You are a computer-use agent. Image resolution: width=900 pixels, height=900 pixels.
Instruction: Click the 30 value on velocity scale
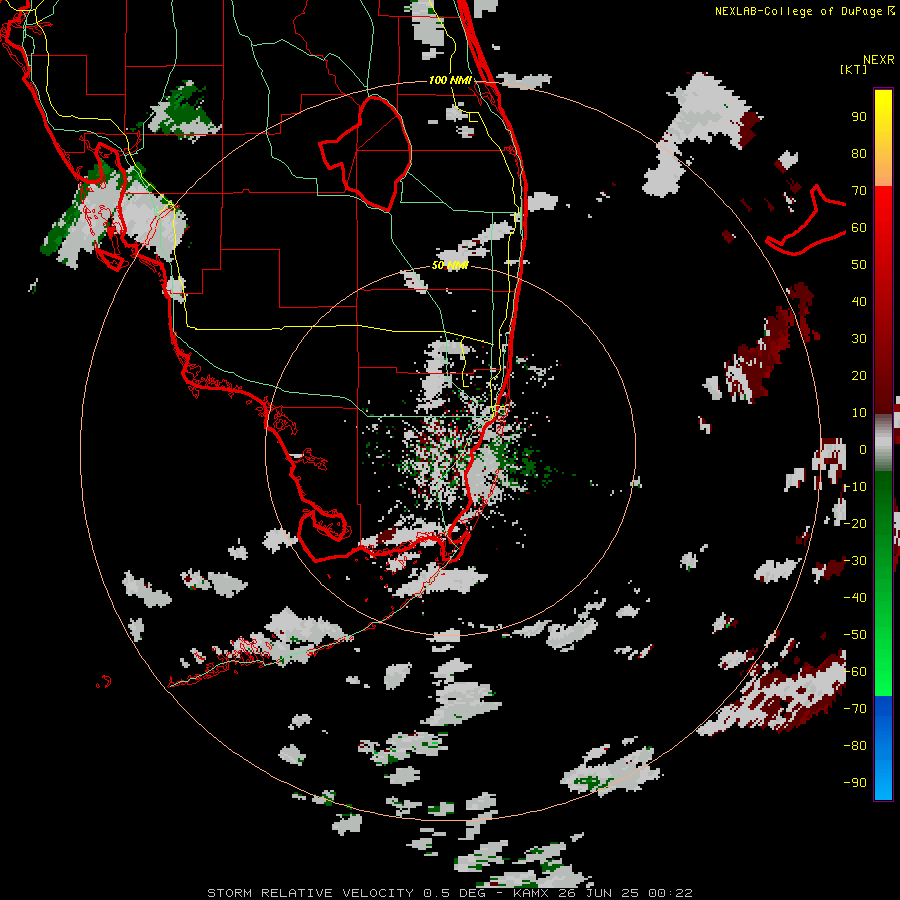(x=859, y=339)
